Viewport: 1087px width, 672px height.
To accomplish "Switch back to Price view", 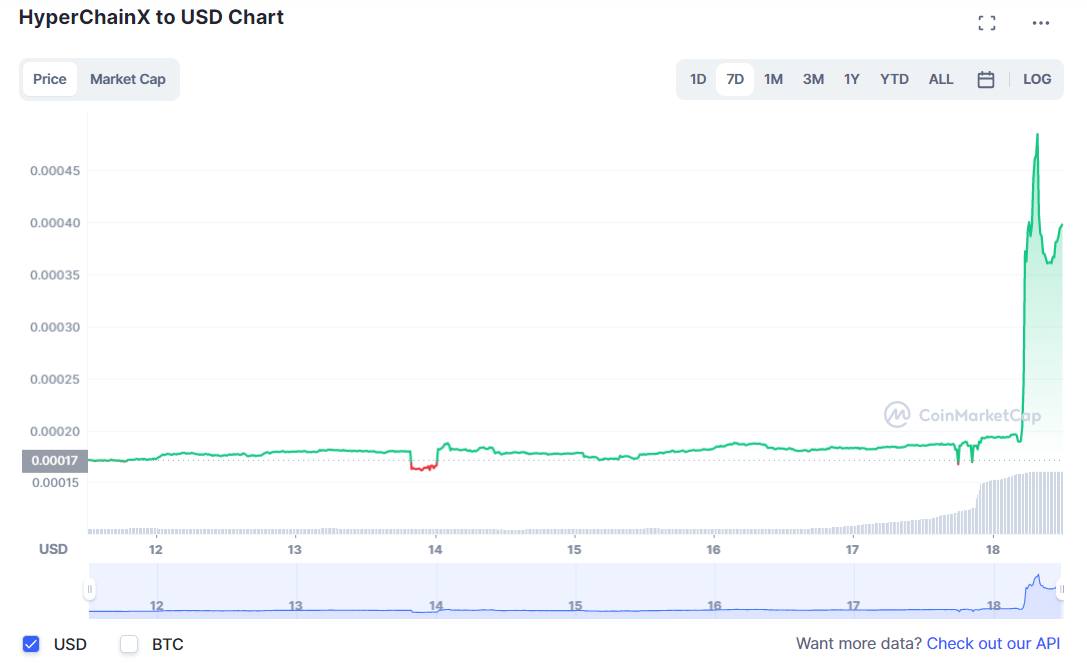I will tap(50, 78).
